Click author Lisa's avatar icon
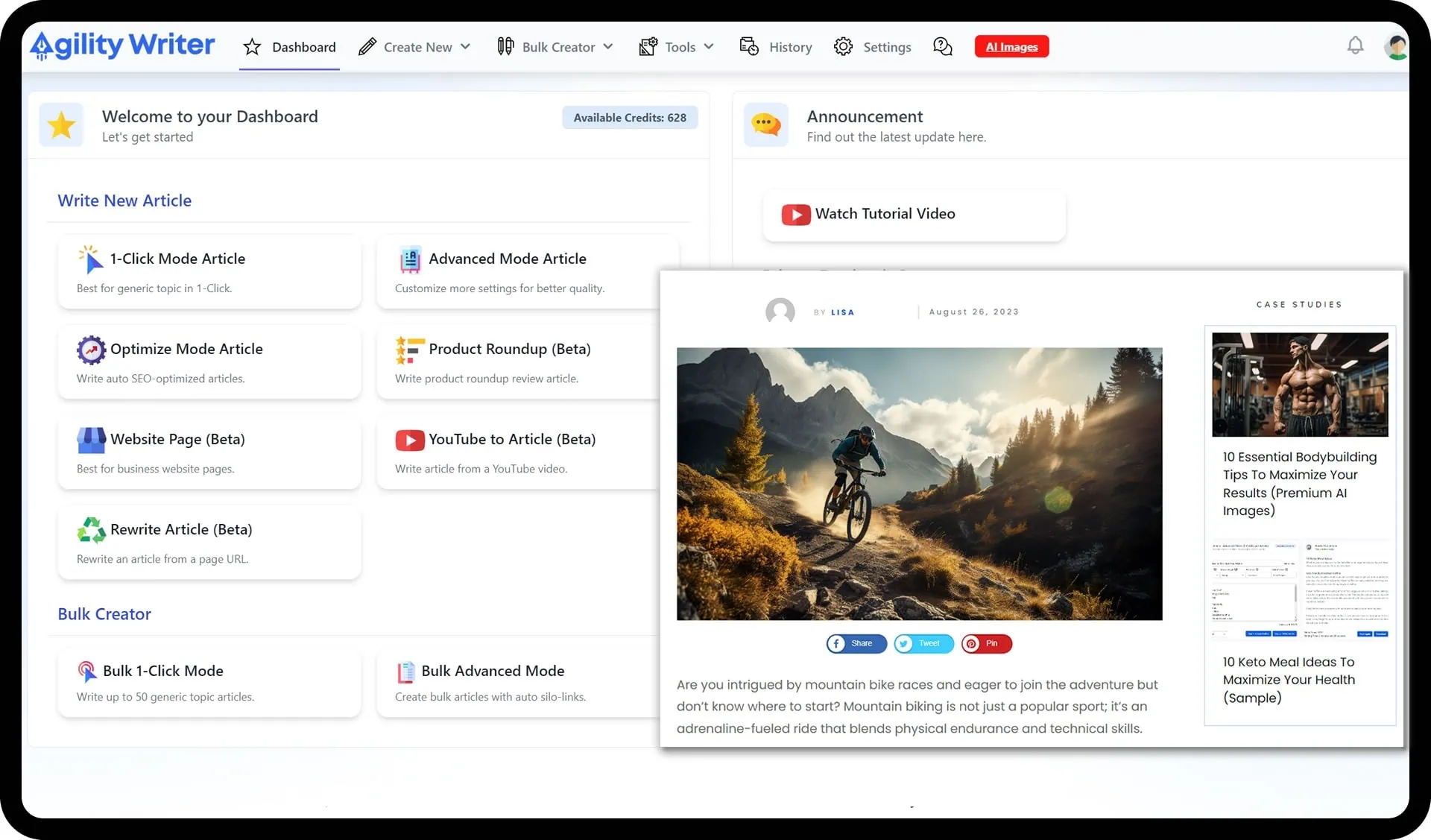The width and height of the screenshot is (1431, 840). [780, 312]
